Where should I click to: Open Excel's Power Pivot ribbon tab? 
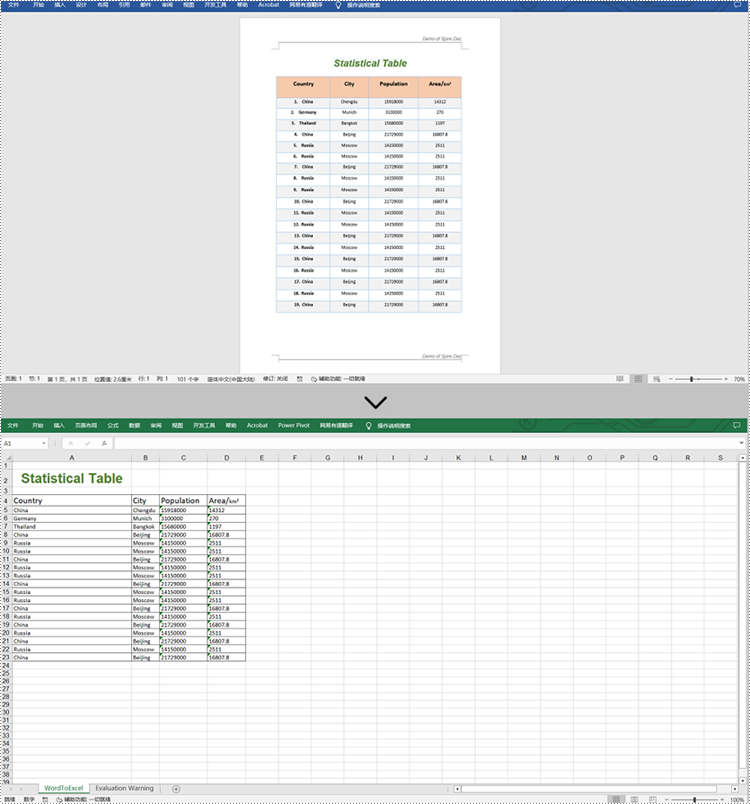294,426
